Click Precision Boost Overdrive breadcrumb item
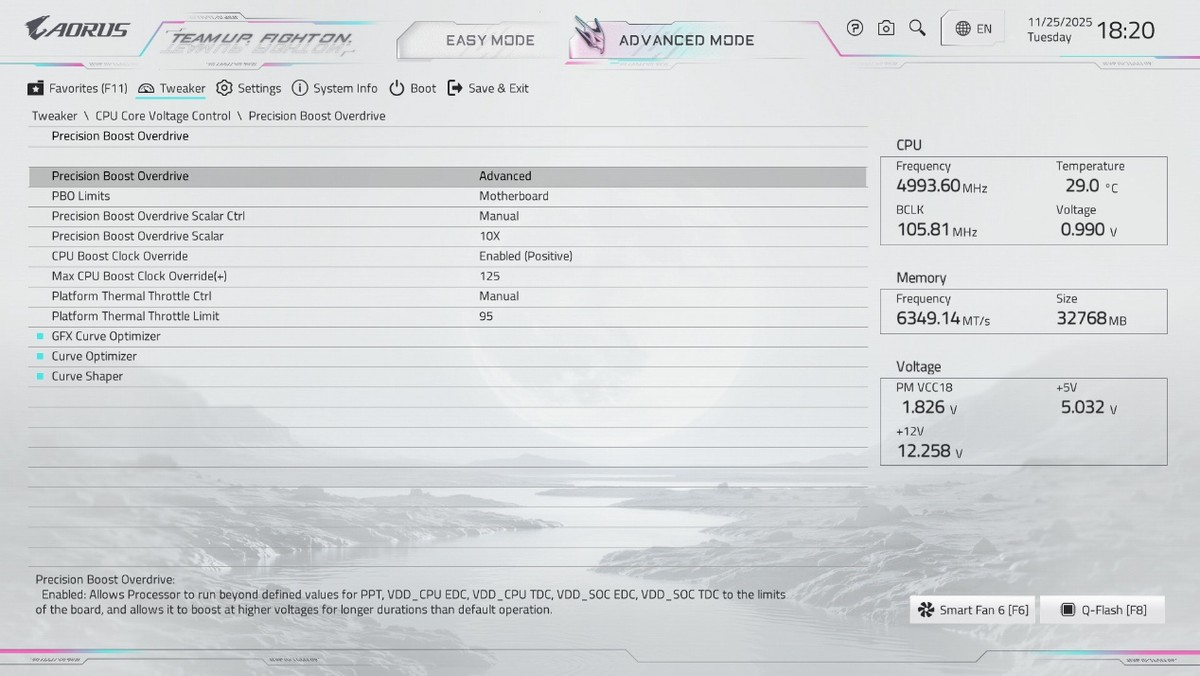This screenshot has width=1200, height=676. [317, 116]
